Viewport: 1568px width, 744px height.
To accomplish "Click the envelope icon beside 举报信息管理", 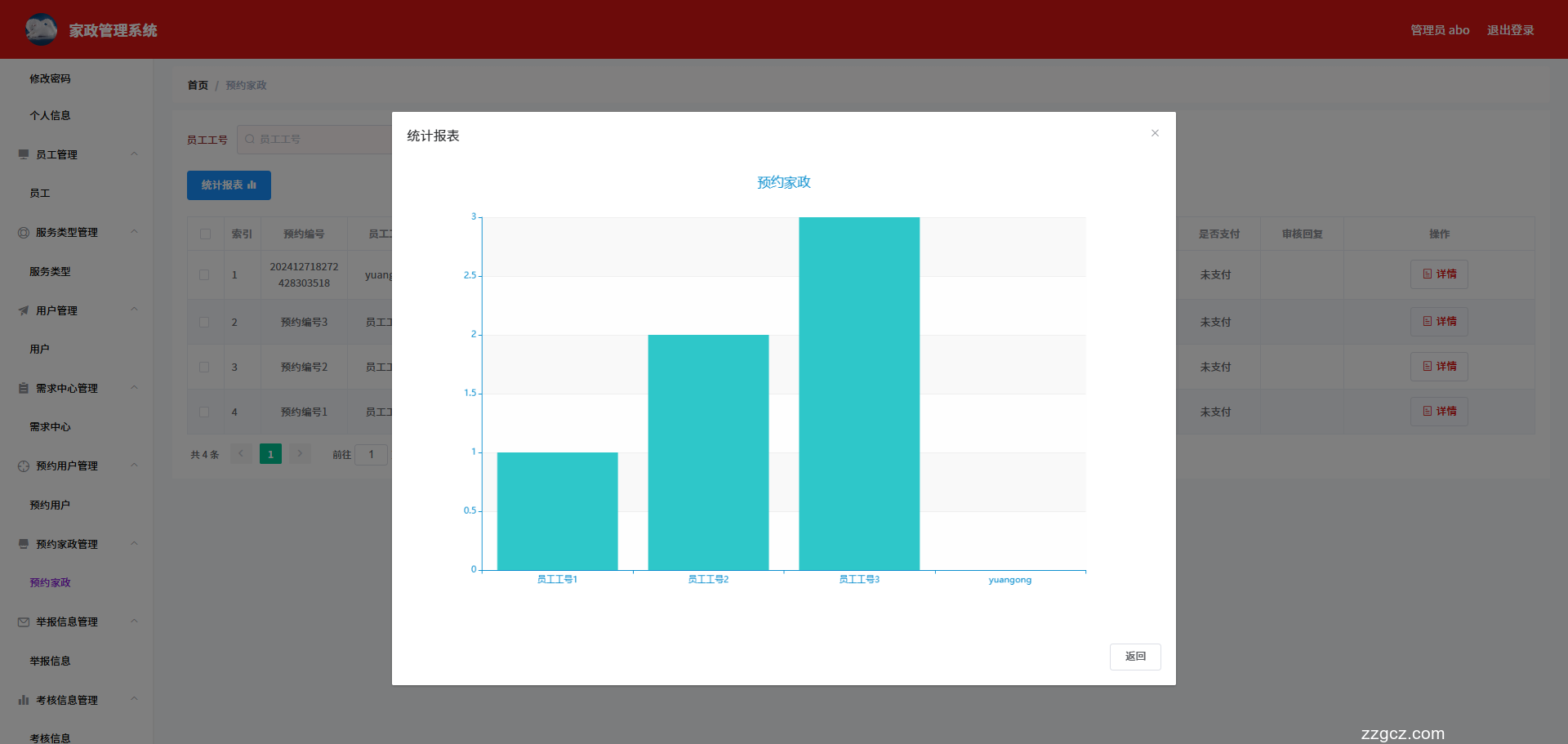I will pos(24,622).
